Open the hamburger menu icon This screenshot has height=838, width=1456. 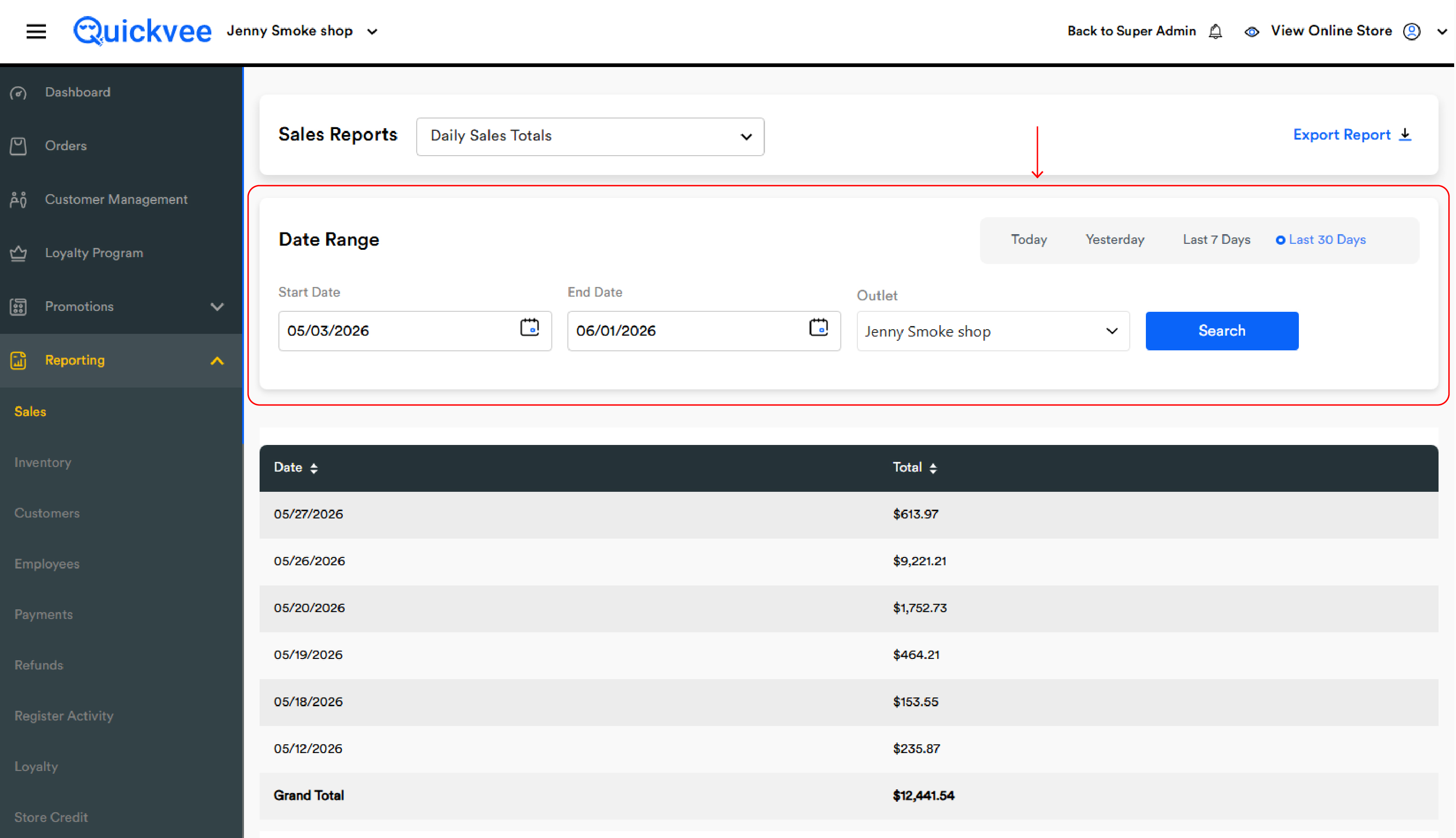click(36, 31)
